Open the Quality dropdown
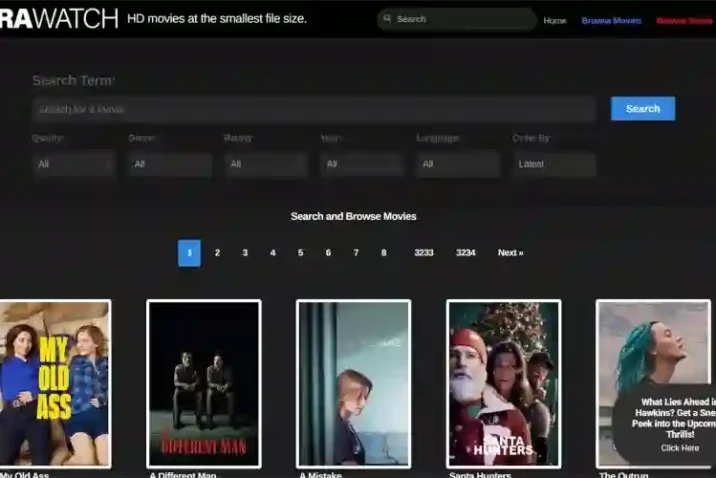This screenshot has width=716, height=478. coord(73,164)
